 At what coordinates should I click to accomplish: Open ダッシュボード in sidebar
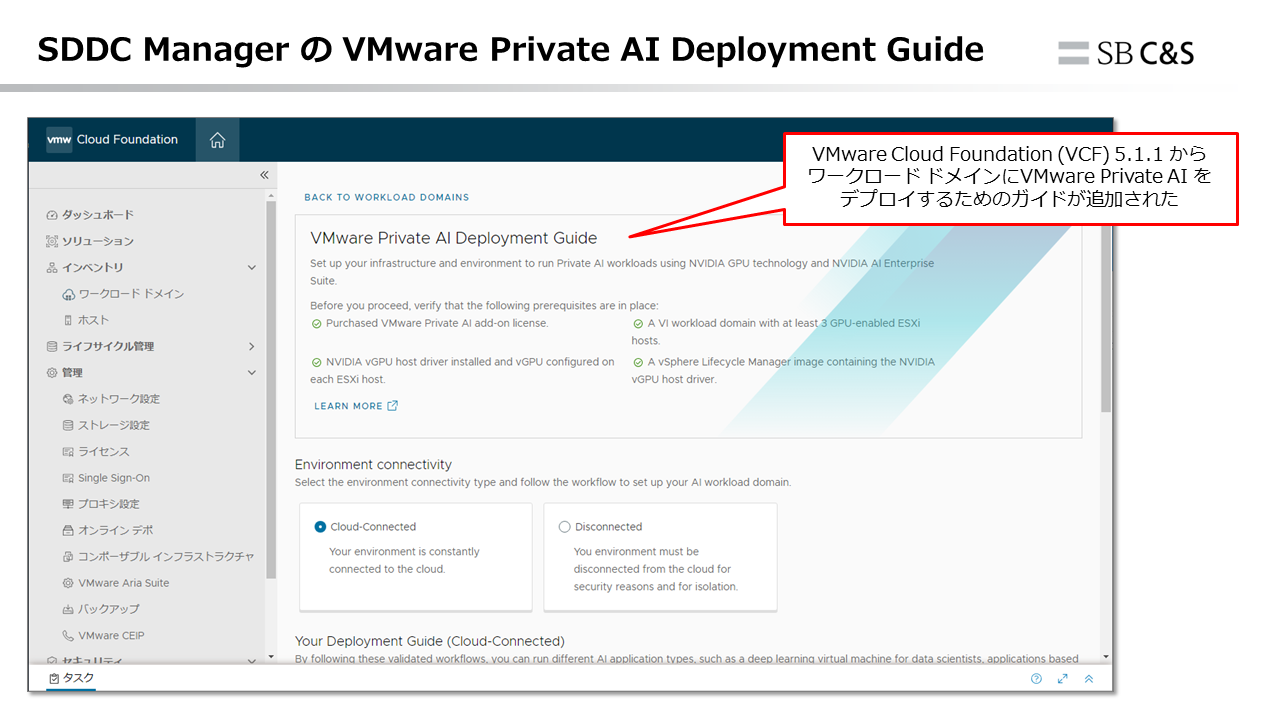[98, 215]
